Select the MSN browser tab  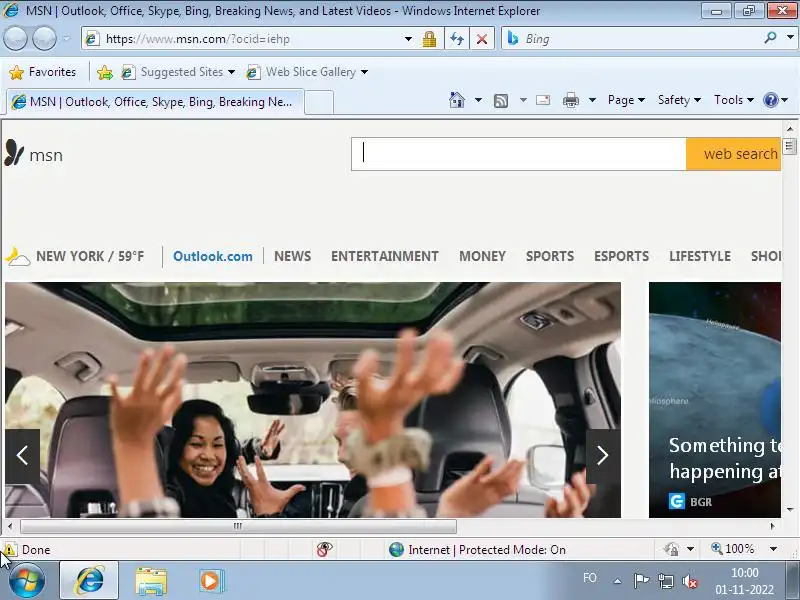pos(155,102)
